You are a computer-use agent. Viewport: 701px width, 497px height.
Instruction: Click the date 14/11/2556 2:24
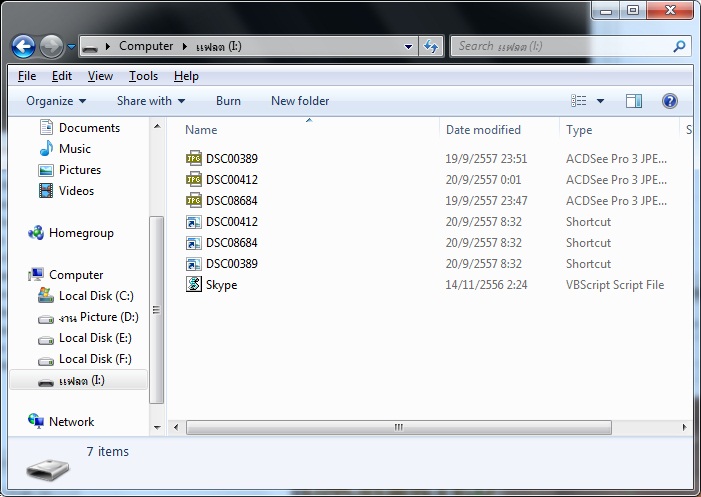(x=486, y=285)
